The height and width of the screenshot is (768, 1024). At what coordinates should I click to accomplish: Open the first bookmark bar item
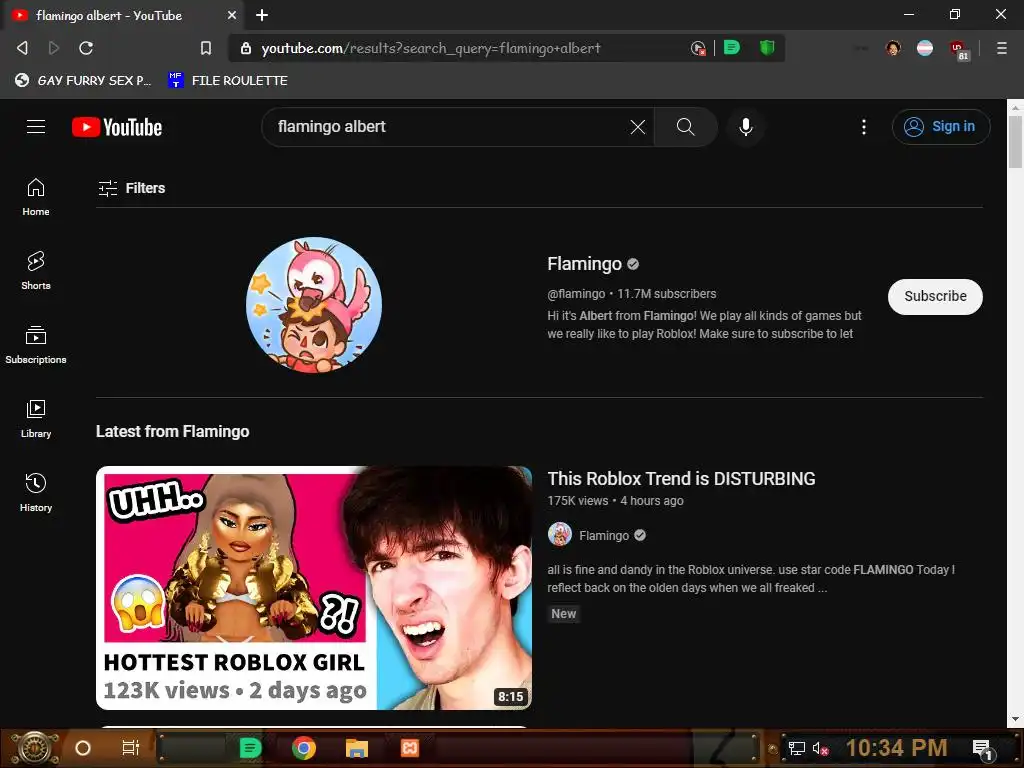point(83,80)
